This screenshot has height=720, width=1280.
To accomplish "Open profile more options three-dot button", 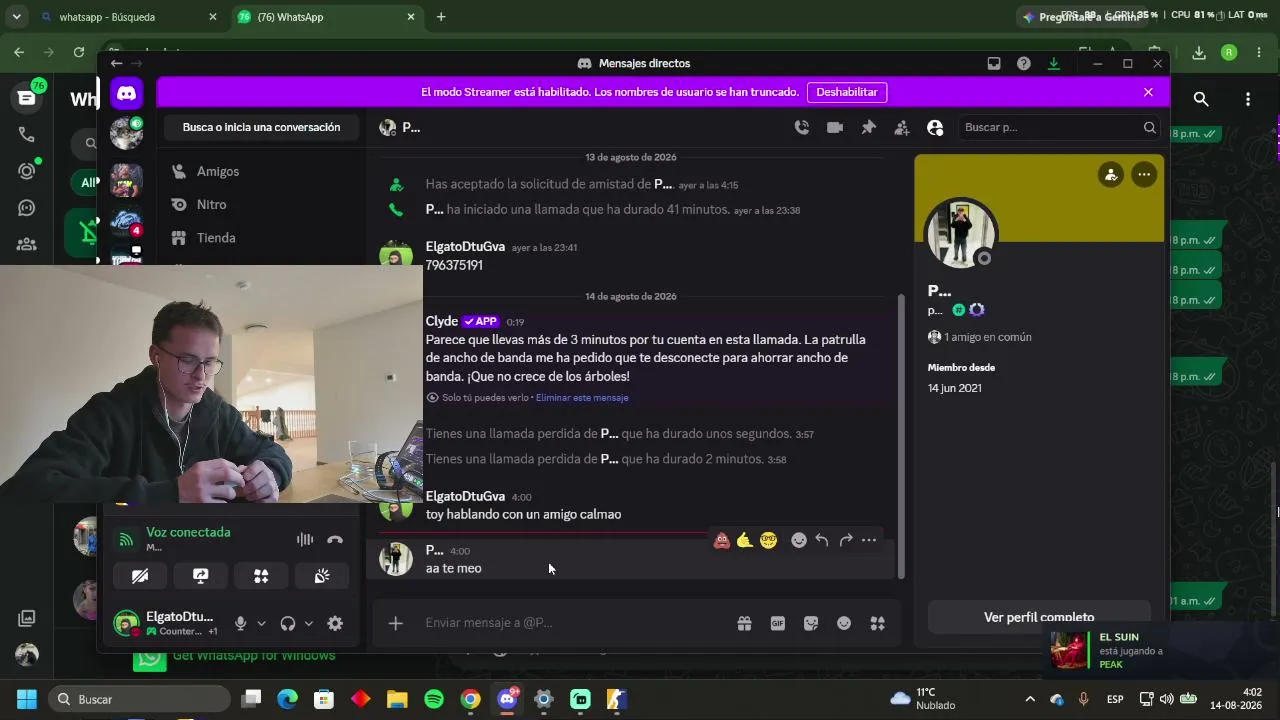I will coord(1144,175).
